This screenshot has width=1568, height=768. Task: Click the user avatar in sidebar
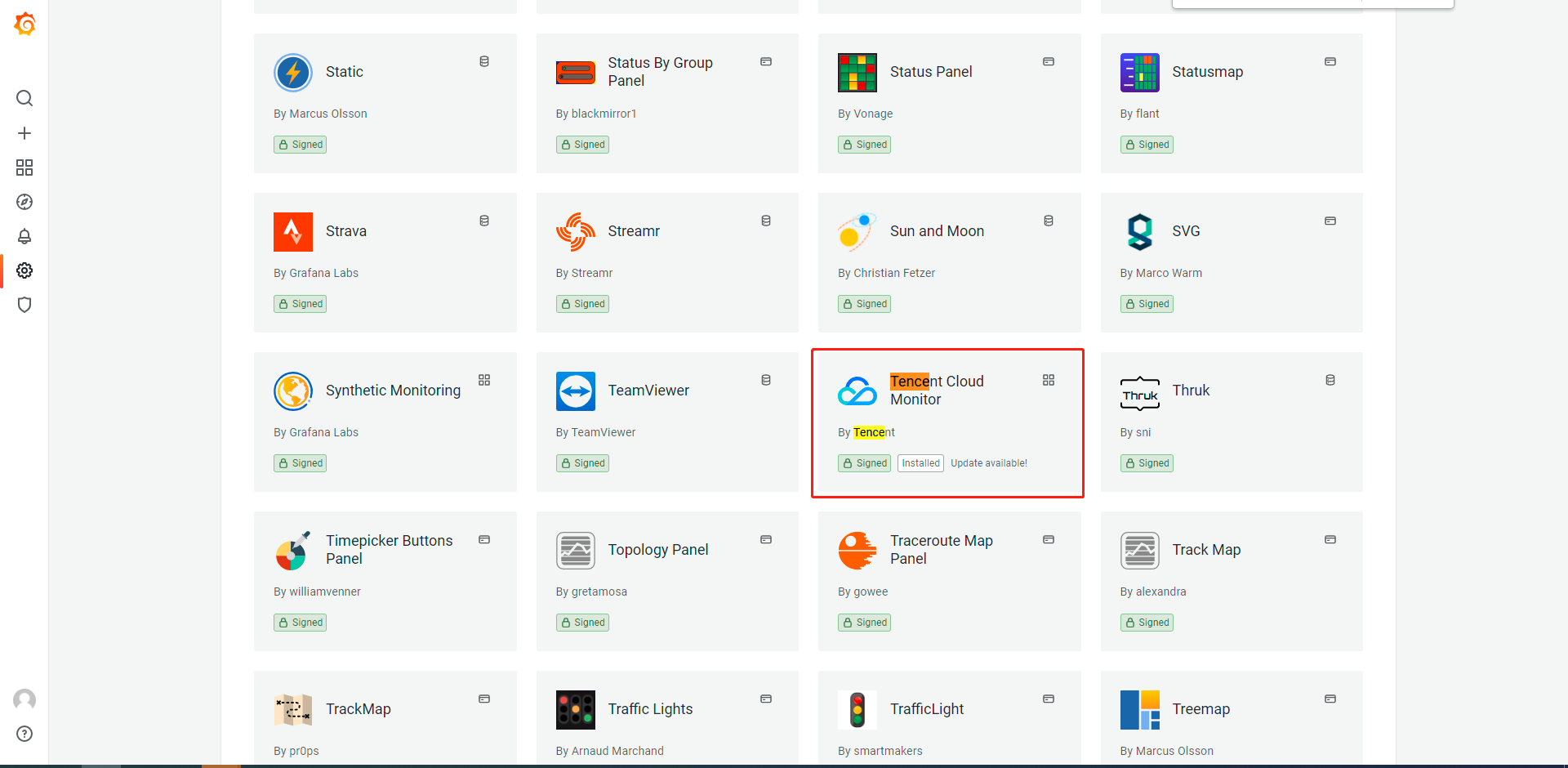click(x=24, y=699)
